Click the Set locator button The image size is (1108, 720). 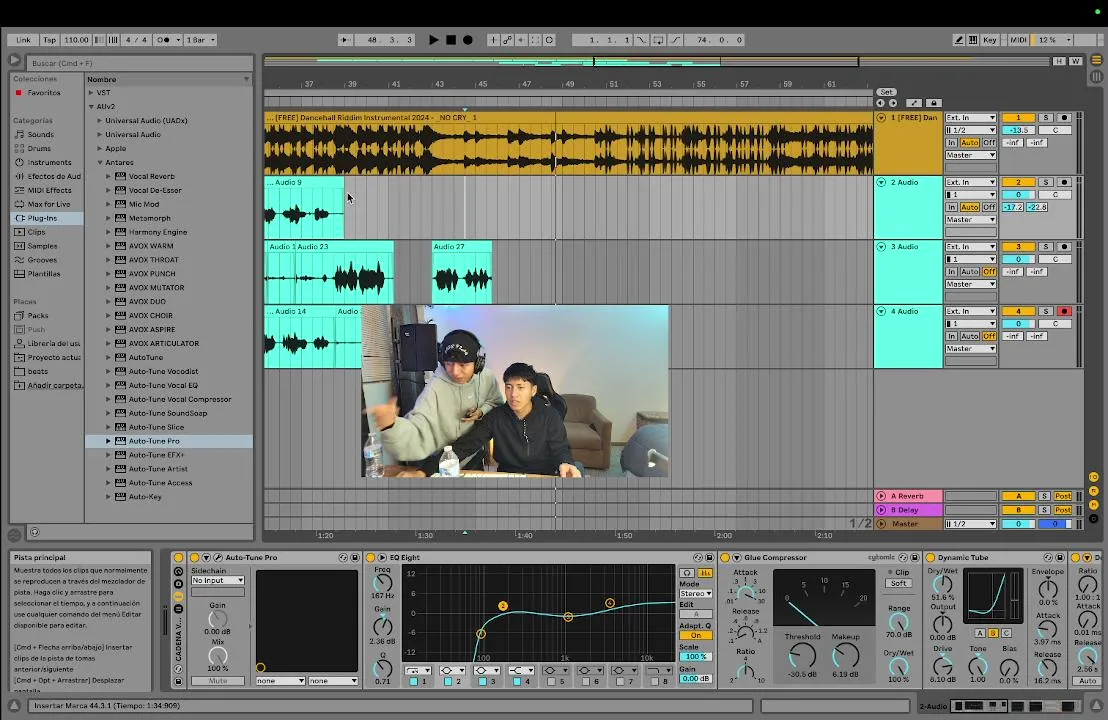click(886, 92)
